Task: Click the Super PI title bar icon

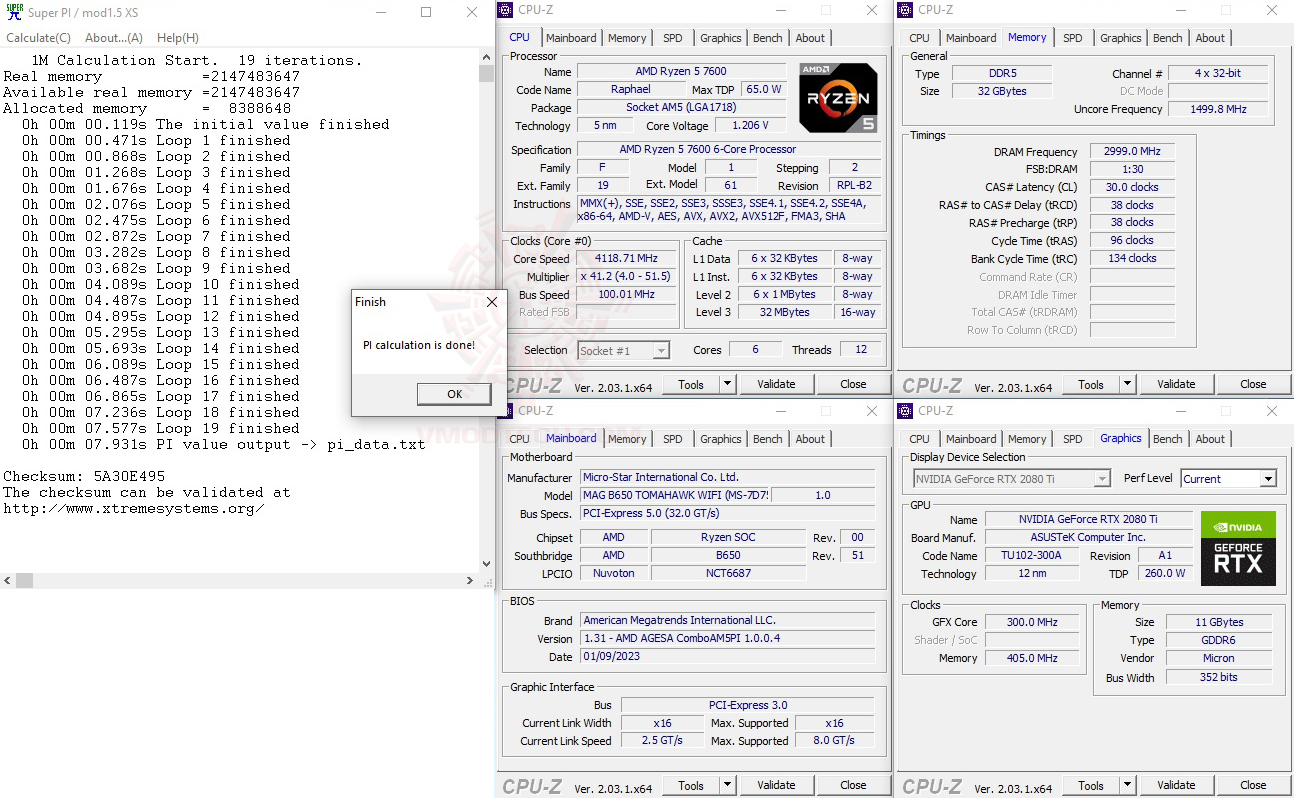Action: pyautogui.click(x=15, y=12)
